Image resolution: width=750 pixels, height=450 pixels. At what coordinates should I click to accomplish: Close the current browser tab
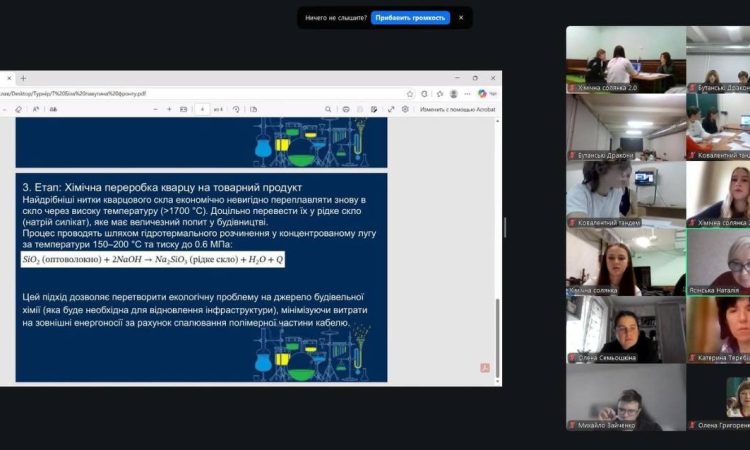tap(9, 78)
